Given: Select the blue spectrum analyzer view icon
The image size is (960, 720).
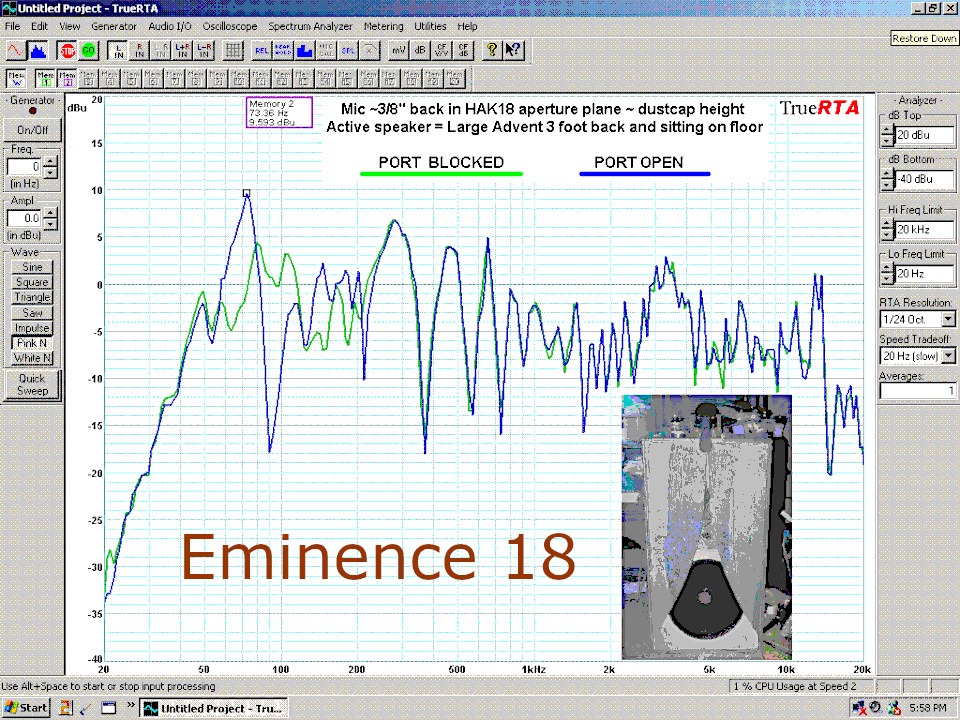Looking at the screenshot, I should click(x=38, y=50).
